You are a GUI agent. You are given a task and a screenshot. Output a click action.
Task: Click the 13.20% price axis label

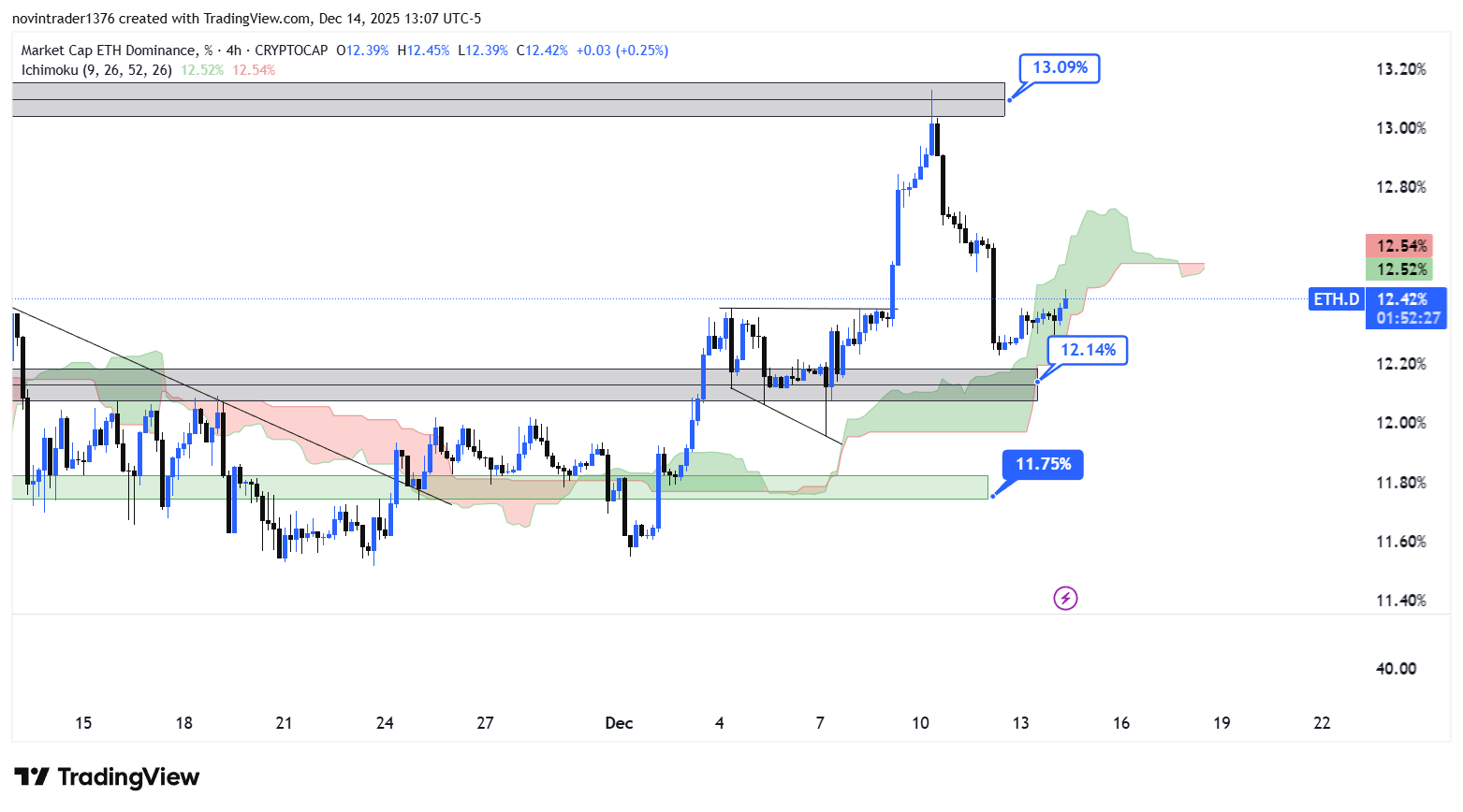coord(1400,68)
